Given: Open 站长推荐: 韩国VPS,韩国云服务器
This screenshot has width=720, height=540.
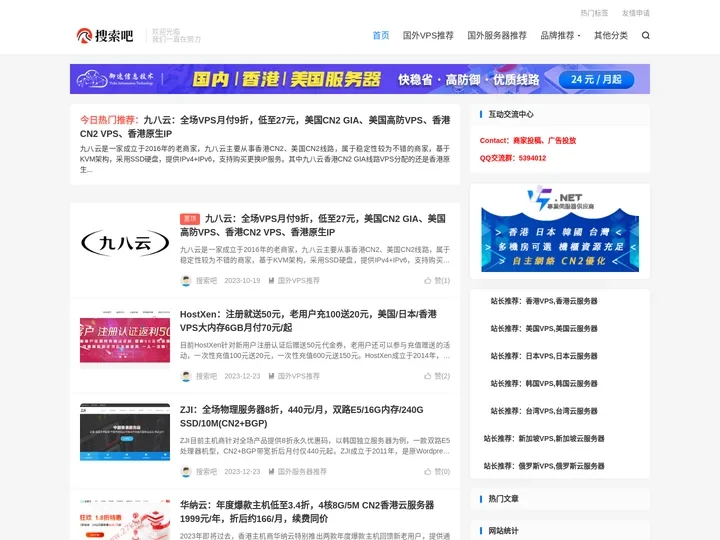Looking at the screenshot, I should [544, 383].
